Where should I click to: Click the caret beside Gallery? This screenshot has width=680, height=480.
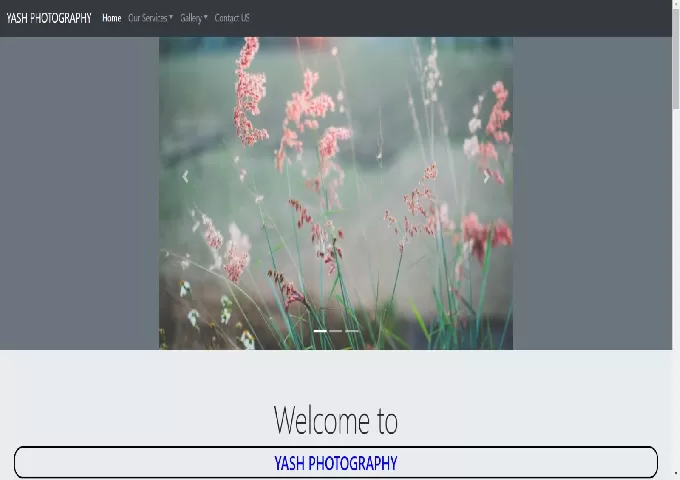point(206,18)
